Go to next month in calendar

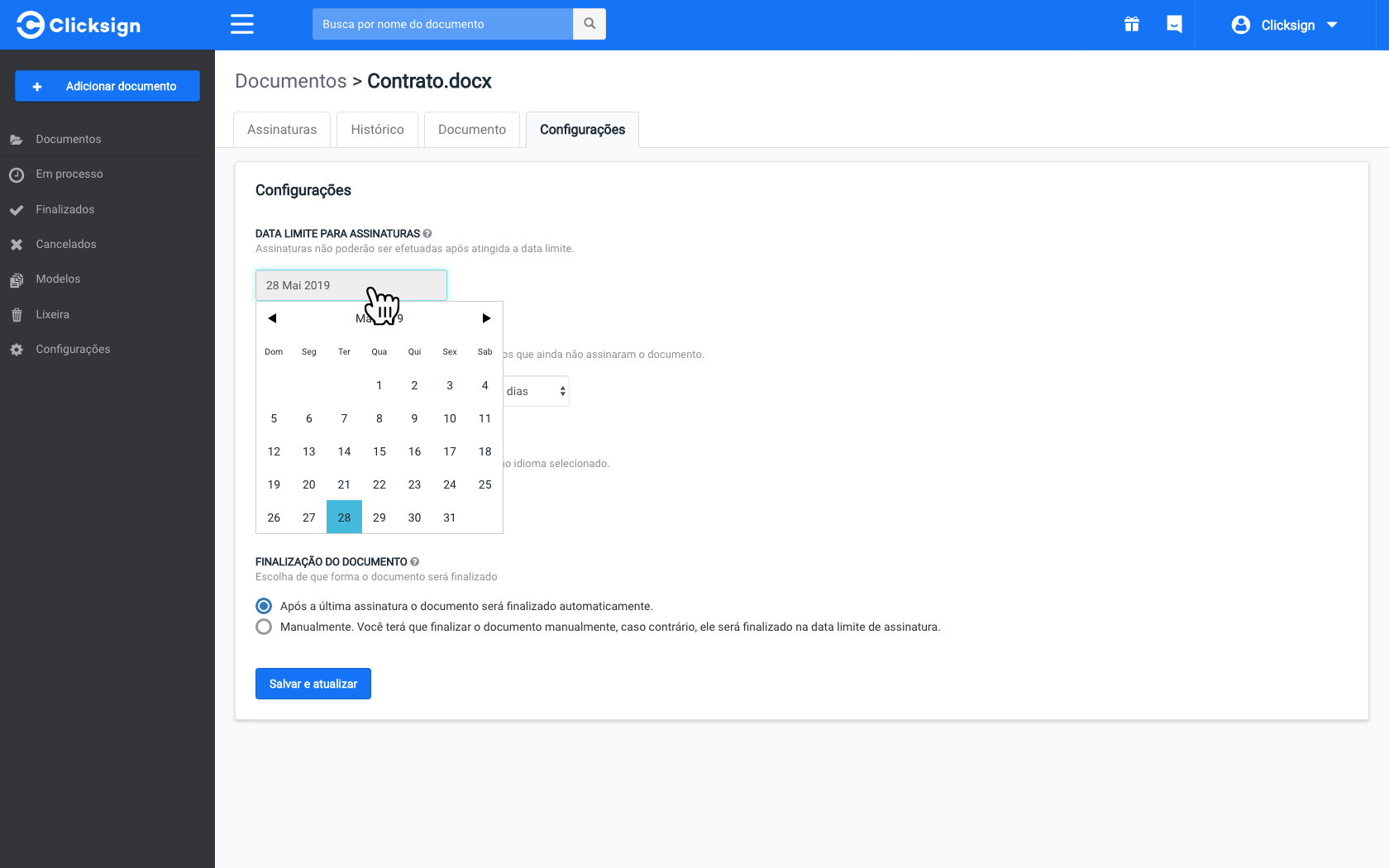click(x=486, y=318)
